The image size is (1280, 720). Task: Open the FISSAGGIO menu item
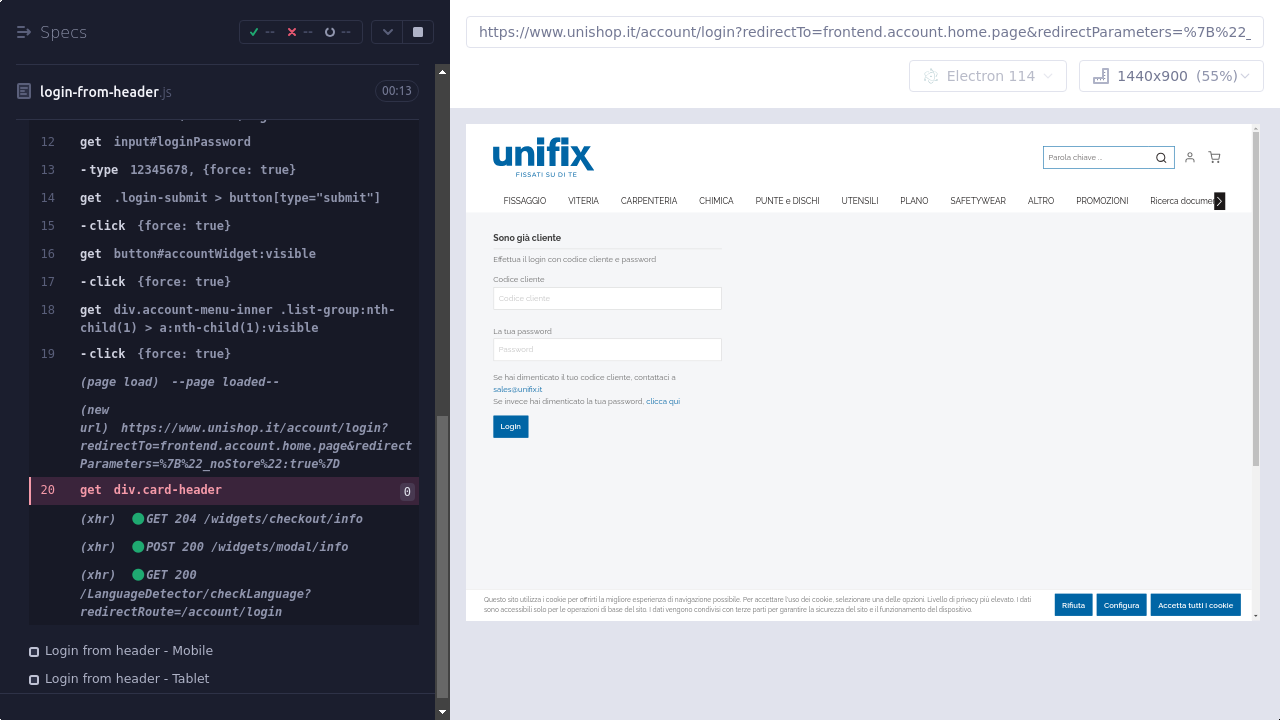(525, 201)
